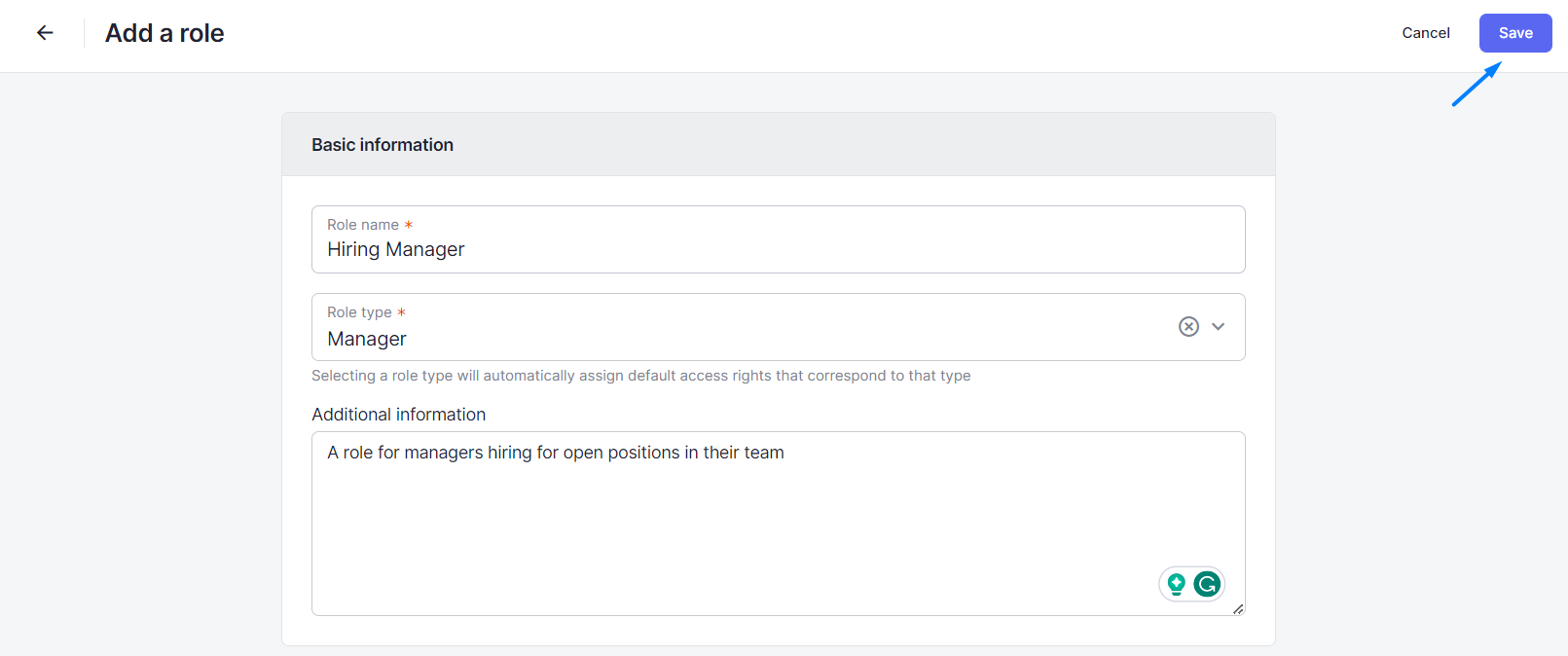Save the new role

[x=1514, y=33]
